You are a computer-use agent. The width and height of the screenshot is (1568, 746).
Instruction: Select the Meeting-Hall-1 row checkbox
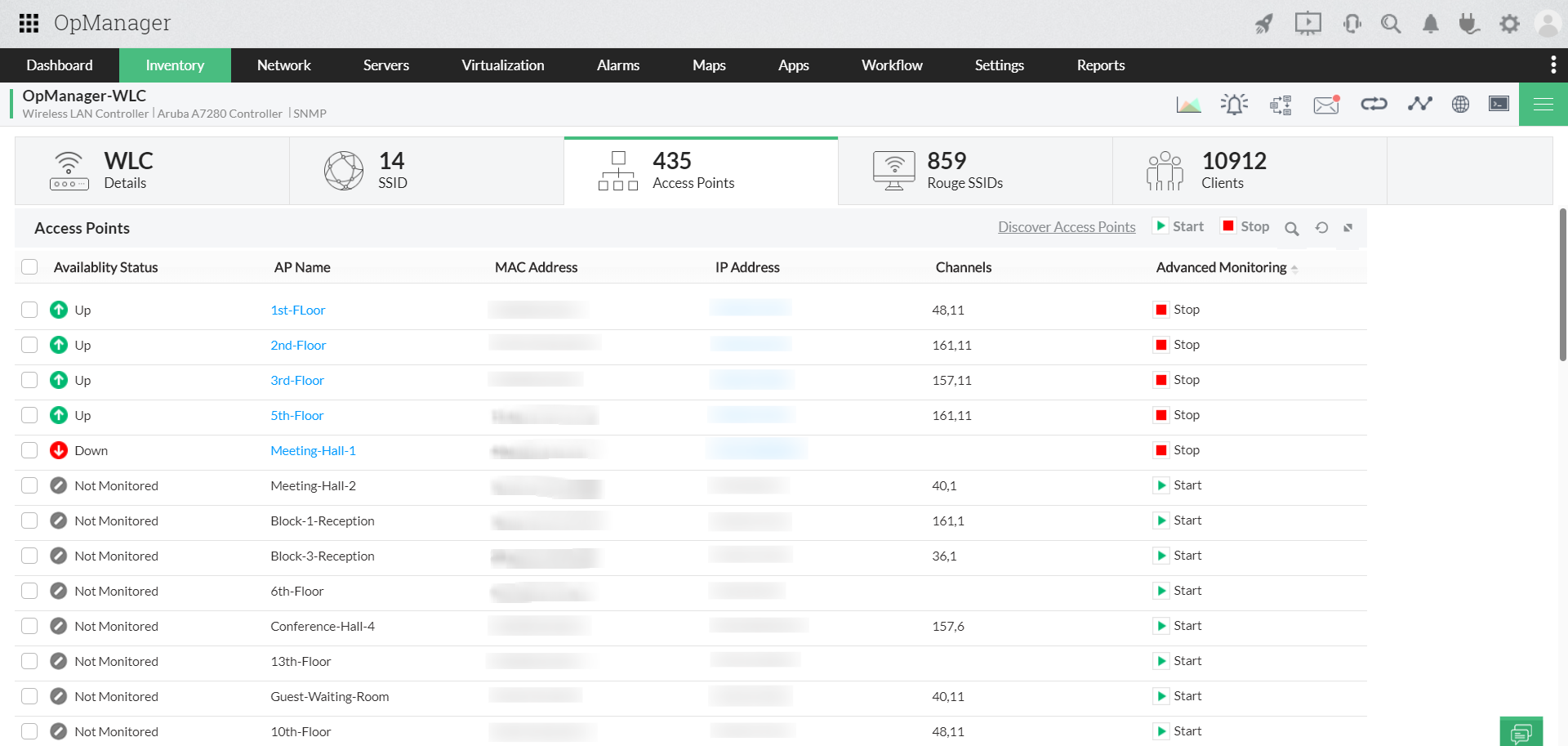click(29, 450)
